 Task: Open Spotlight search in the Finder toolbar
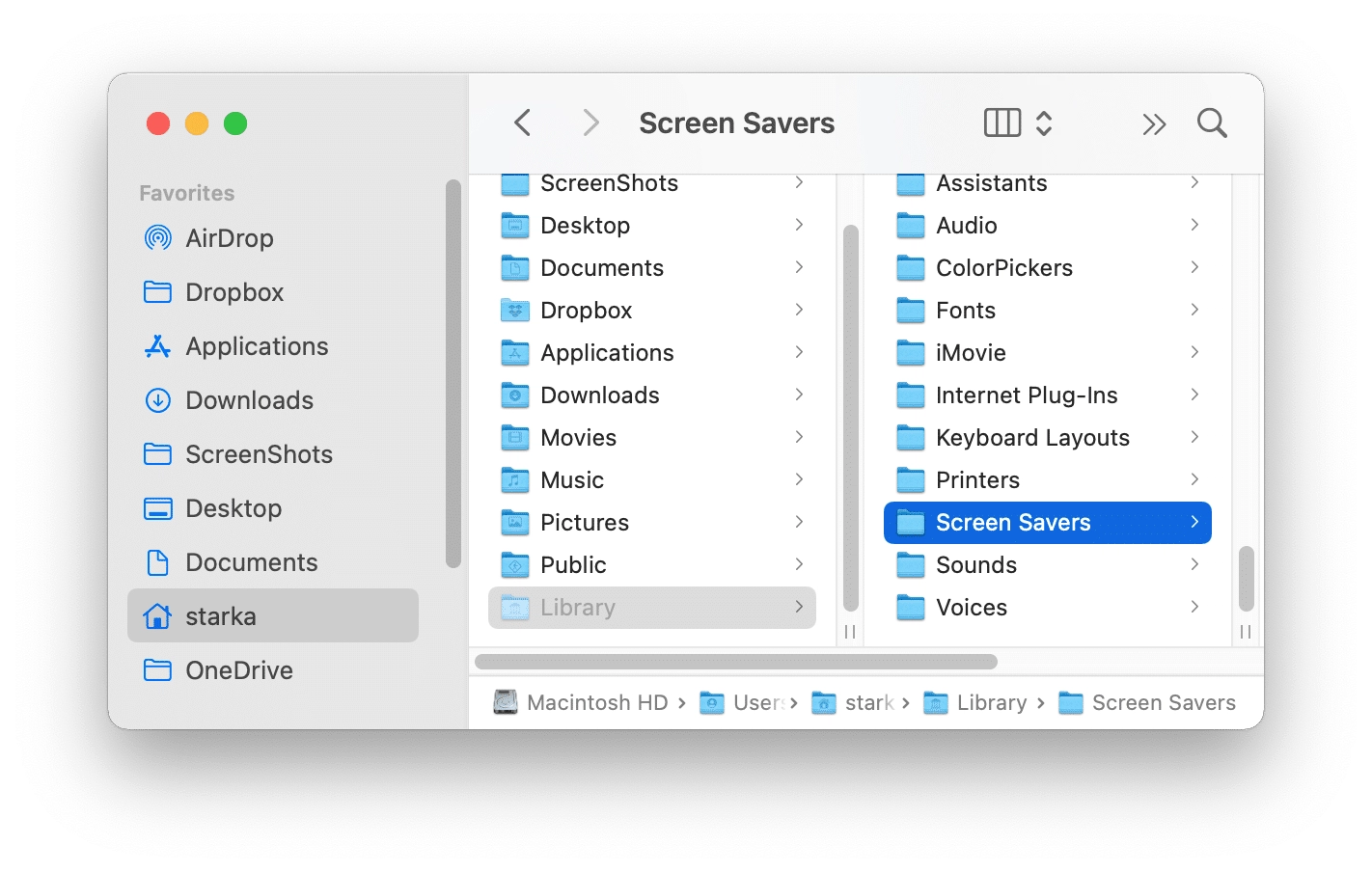(x=1212, y=123)
